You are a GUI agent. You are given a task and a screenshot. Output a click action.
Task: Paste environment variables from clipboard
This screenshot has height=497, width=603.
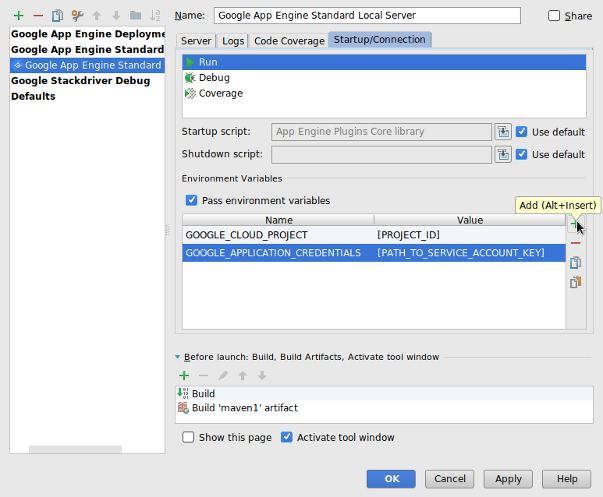pyautogui.click(x=575, y=282)
